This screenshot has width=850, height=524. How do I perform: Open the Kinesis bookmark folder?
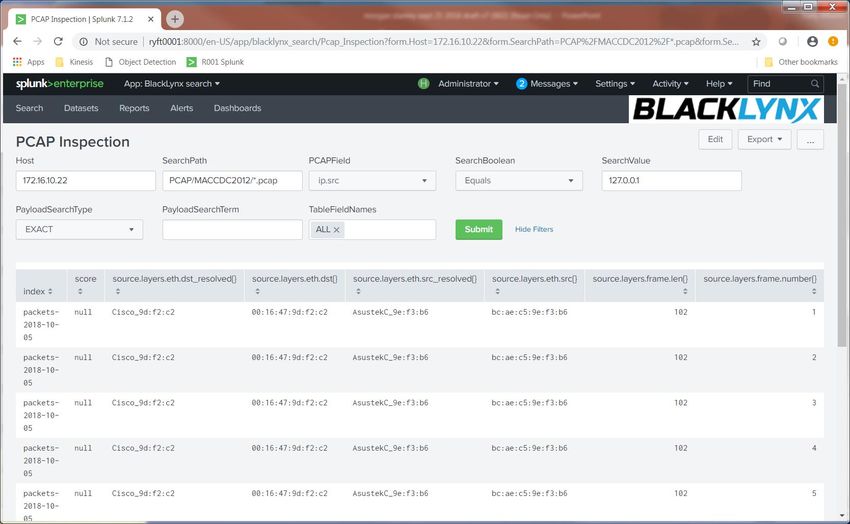click(74, 62)
